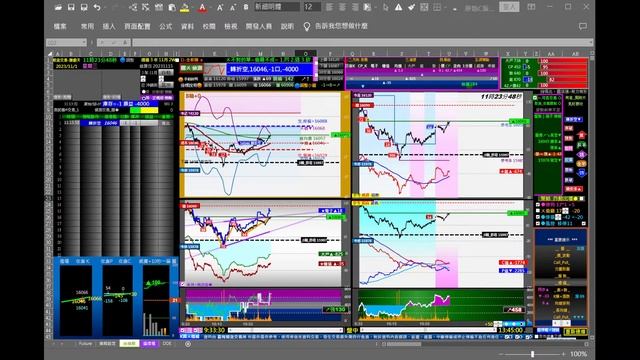Open the borders grid icon
The width and height of the screenshot is (640, 360).
tap(437, 7)
